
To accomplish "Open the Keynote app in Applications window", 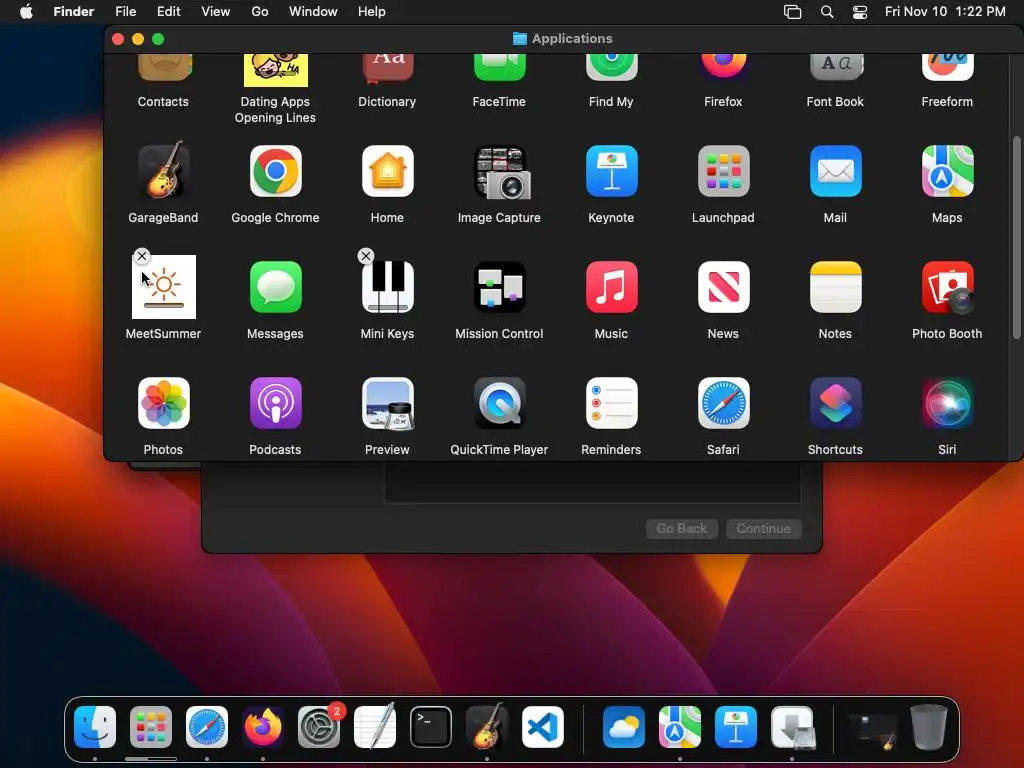I will 611,171.
